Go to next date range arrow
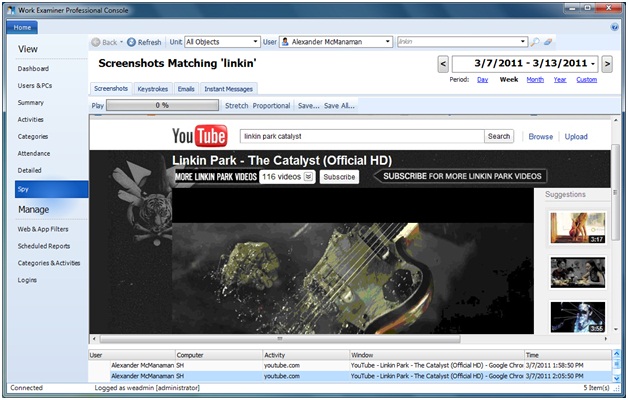628x400 pixels. (607, 64)
